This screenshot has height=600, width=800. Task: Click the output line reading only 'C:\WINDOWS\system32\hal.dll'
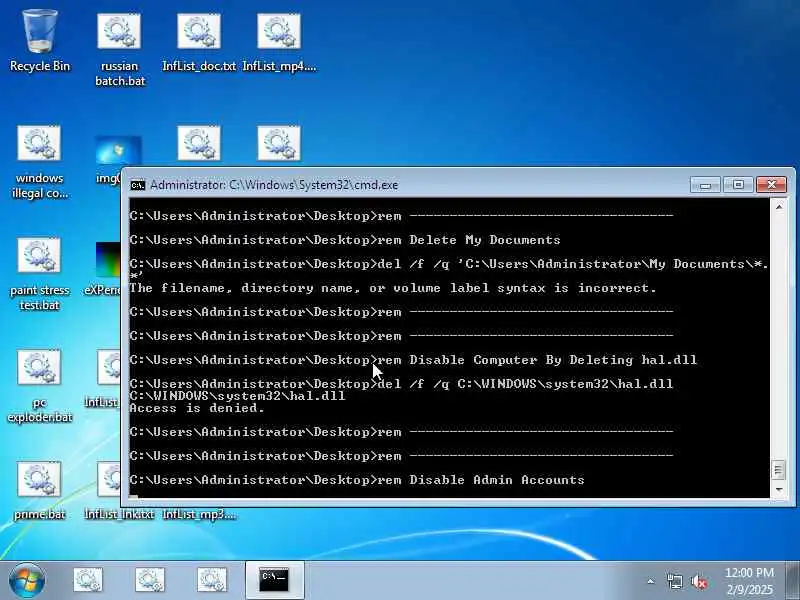tap(238, 396)
